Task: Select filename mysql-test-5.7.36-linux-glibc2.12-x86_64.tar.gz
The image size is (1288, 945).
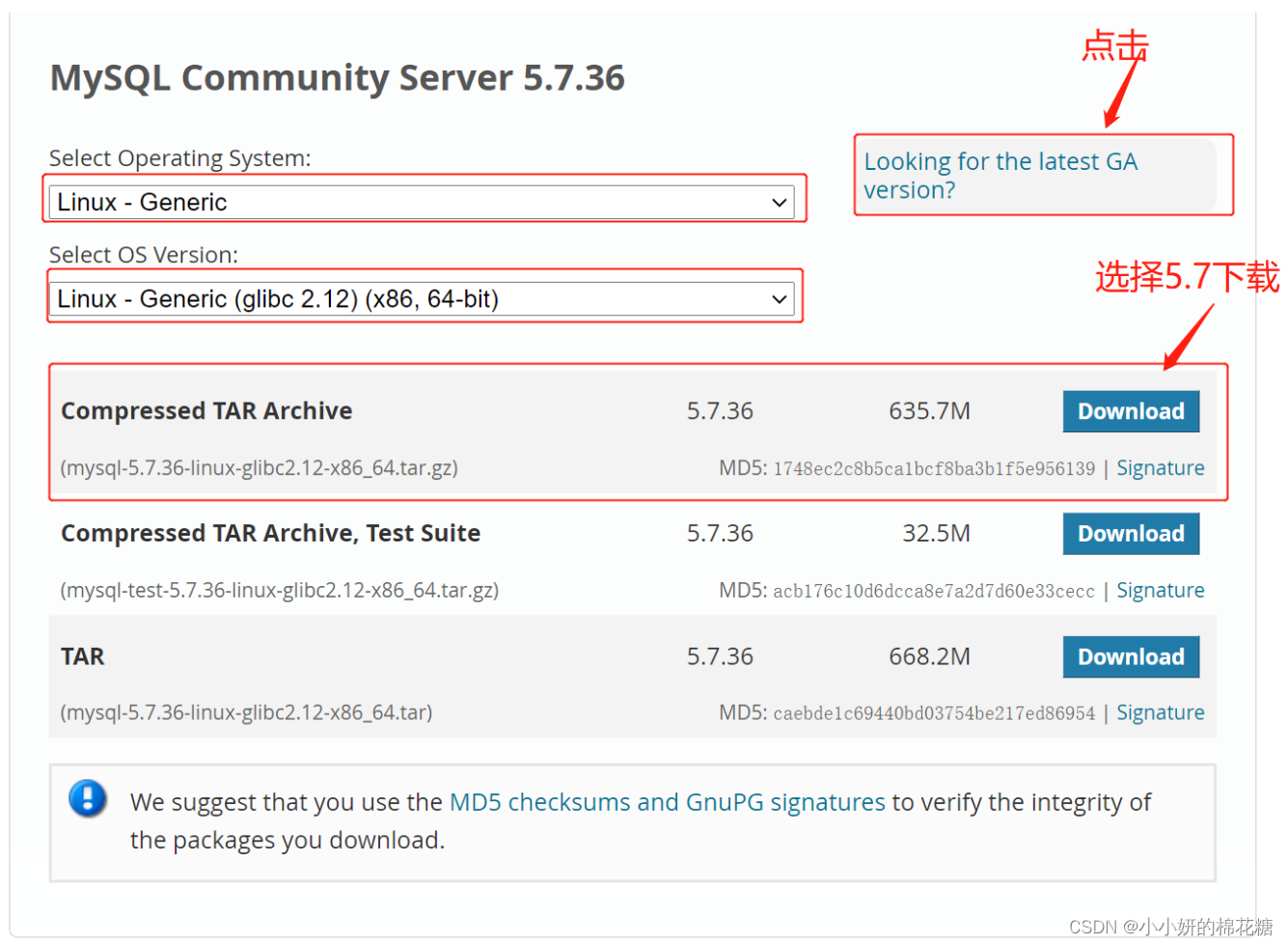Action: [x=280, y=590]
